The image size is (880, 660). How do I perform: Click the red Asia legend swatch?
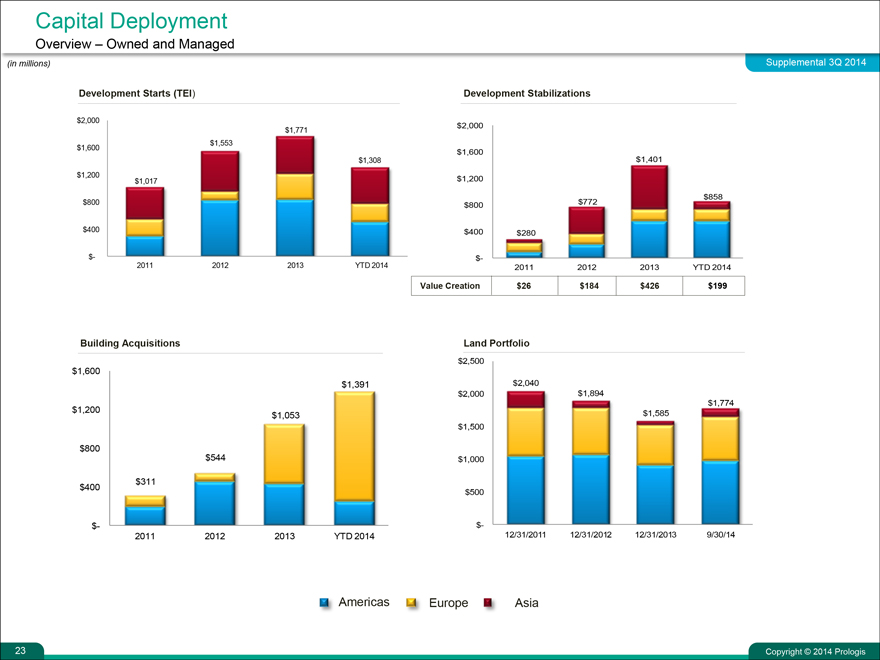487,603
